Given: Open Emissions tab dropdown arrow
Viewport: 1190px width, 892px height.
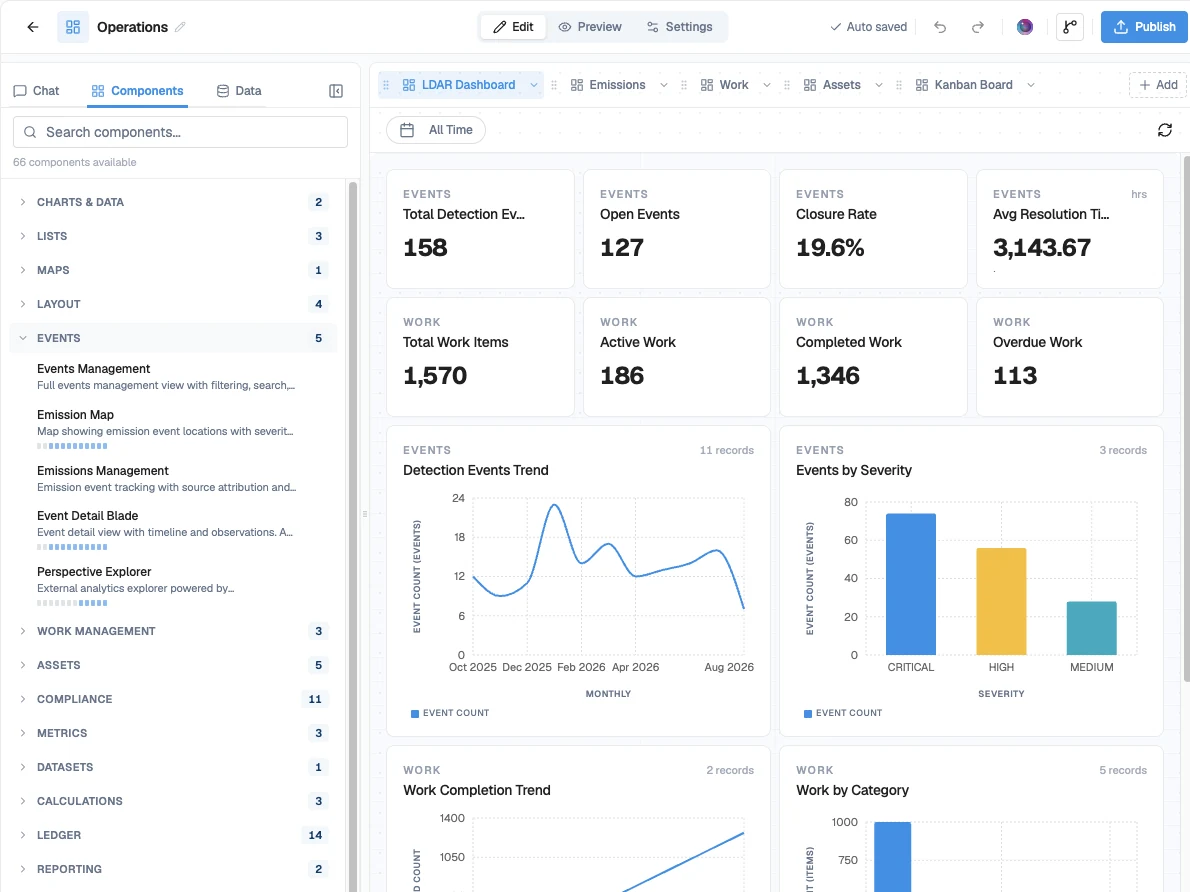Looking at the screenshot, I should (663, 85).
